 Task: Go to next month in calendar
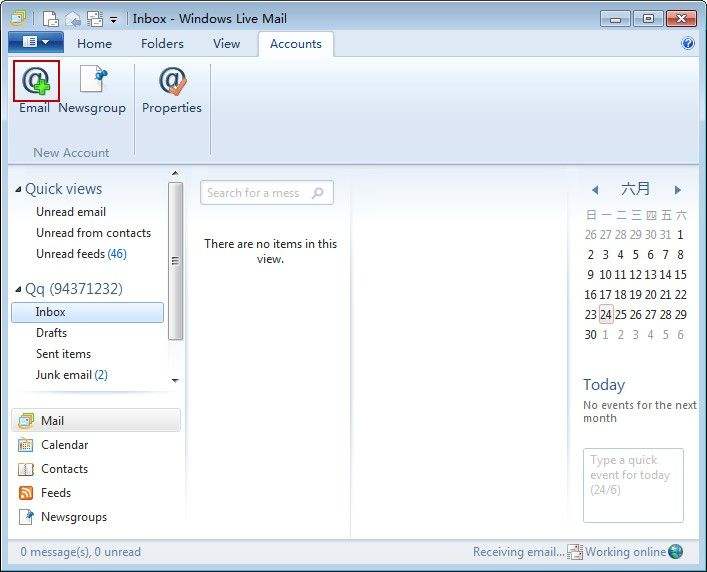[677, 190]
